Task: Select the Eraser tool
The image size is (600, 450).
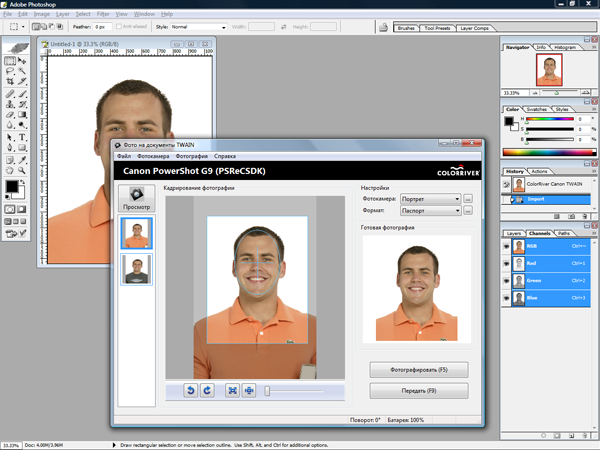Action: [10, 114]
